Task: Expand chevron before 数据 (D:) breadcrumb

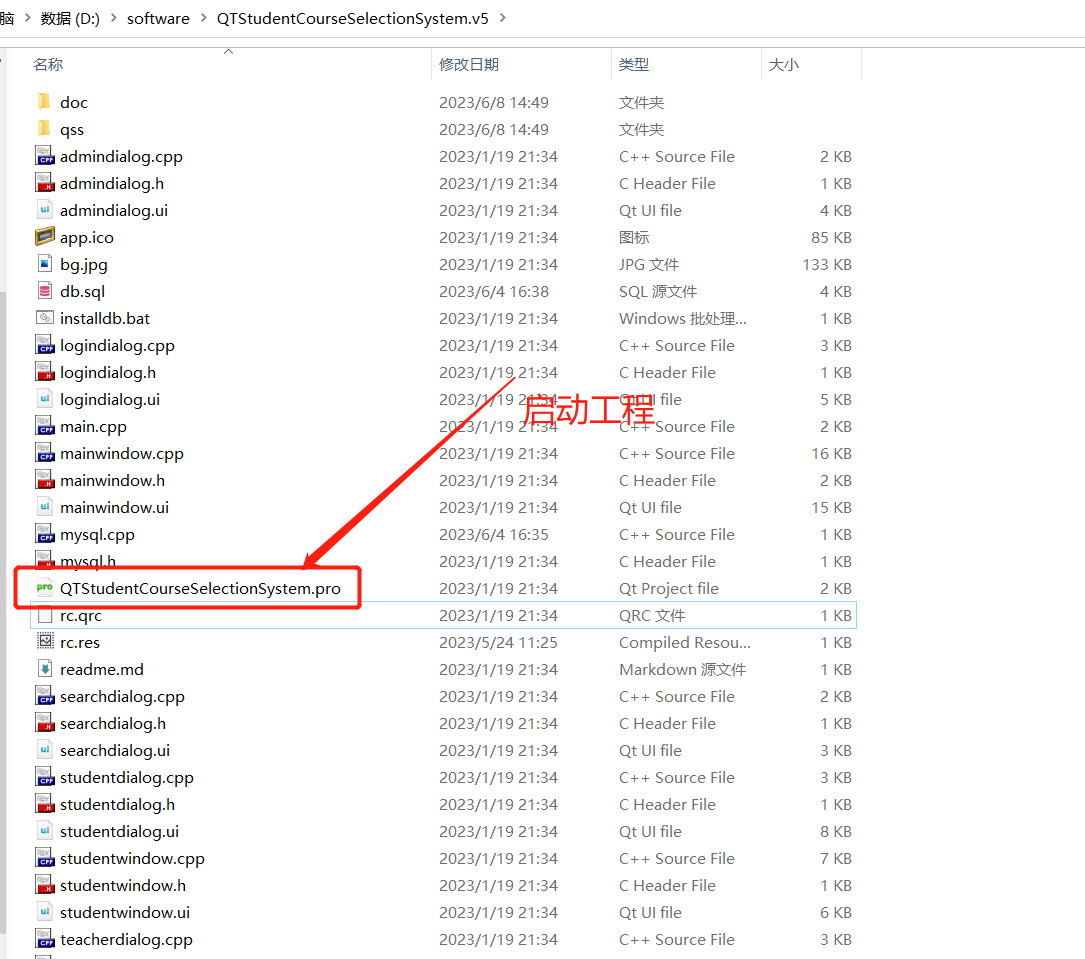Action: tap(28, 18)
